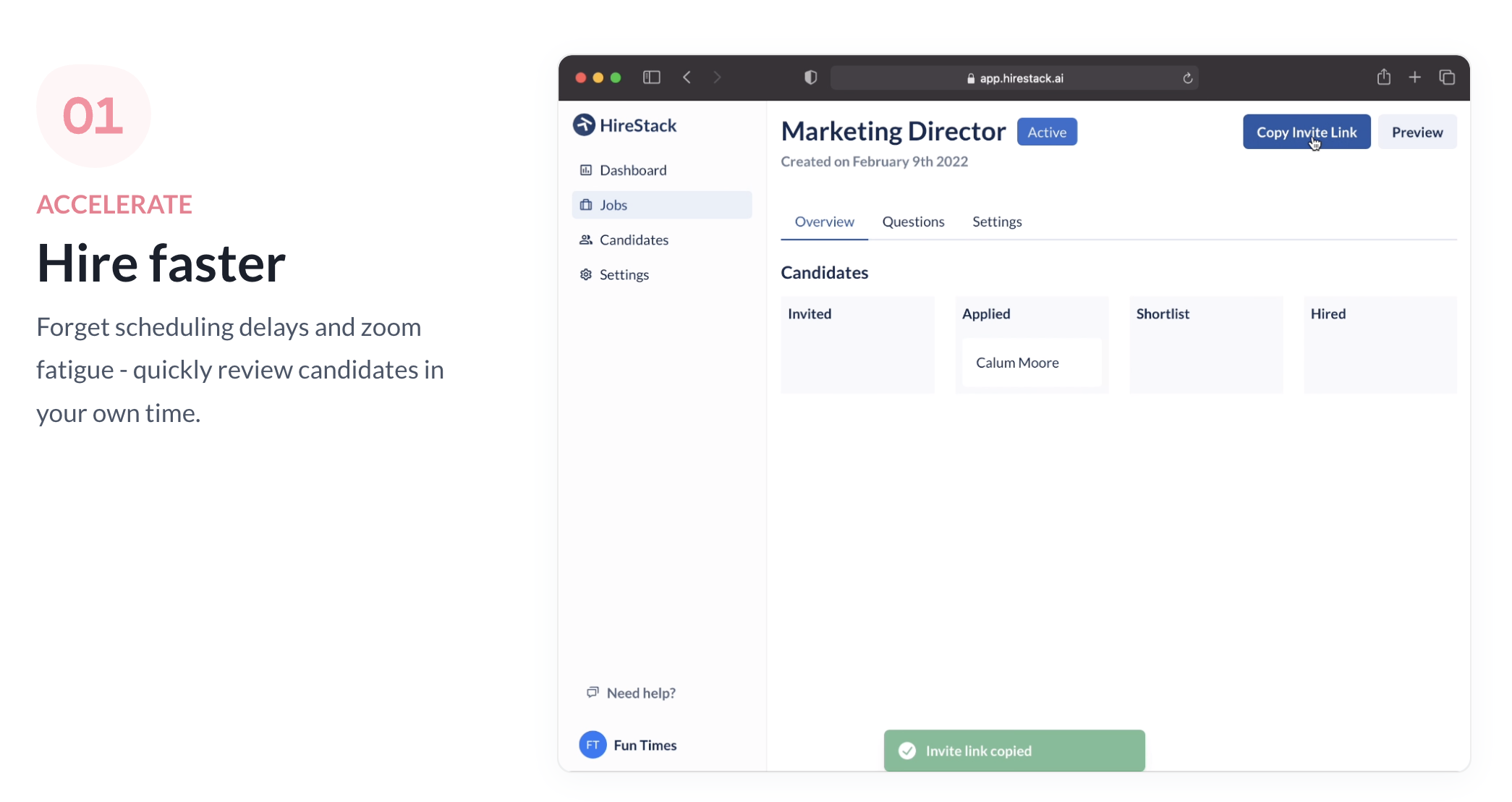This screenshot has height=802, width=1512.
Task: Click the FT avatar circle
Action: 593,745
